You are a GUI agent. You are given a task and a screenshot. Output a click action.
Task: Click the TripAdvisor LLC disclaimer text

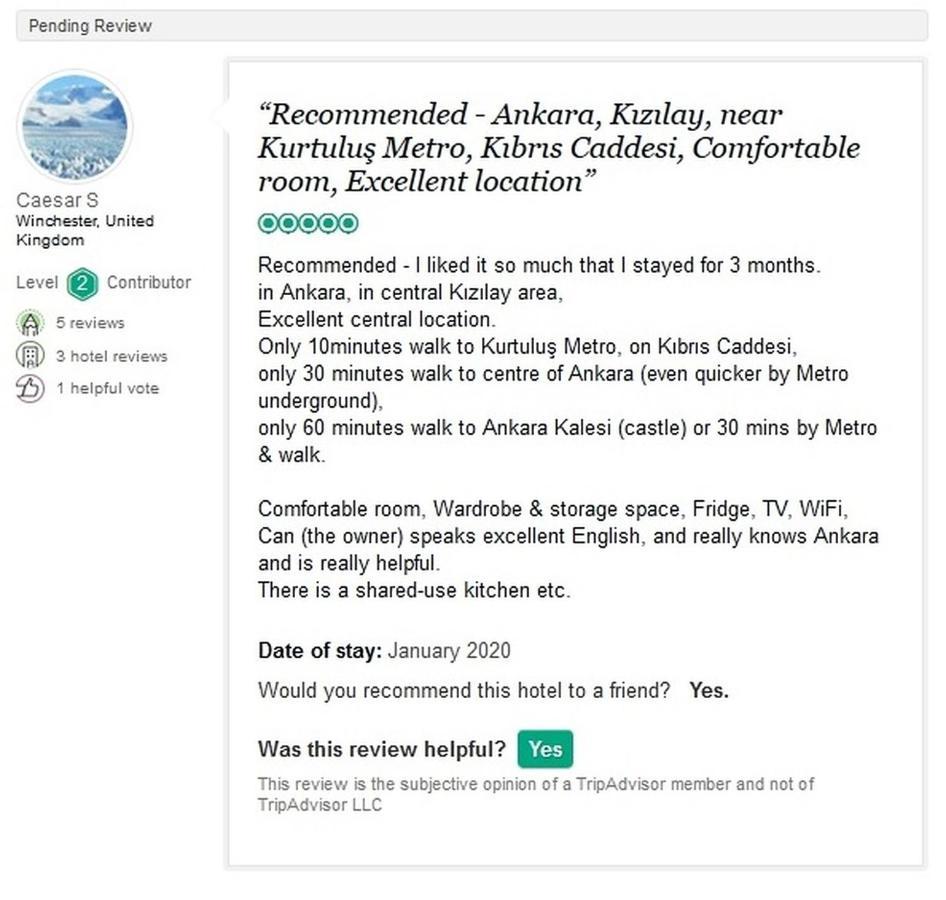click(536, 794)
